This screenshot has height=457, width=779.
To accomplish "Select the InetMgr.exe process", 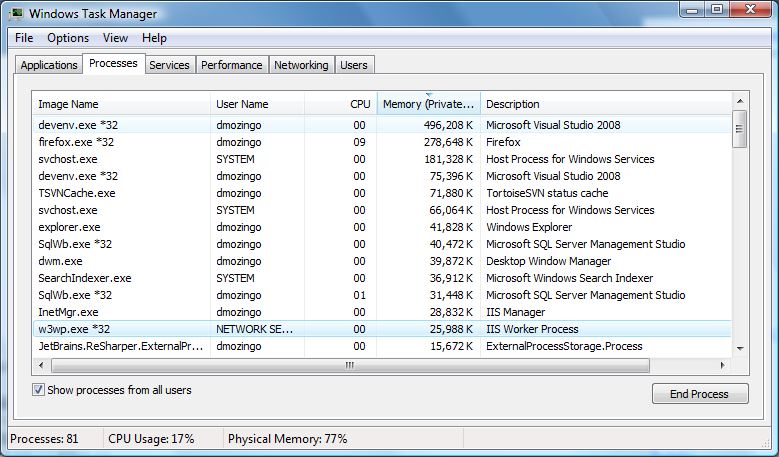I will point(382,312).
